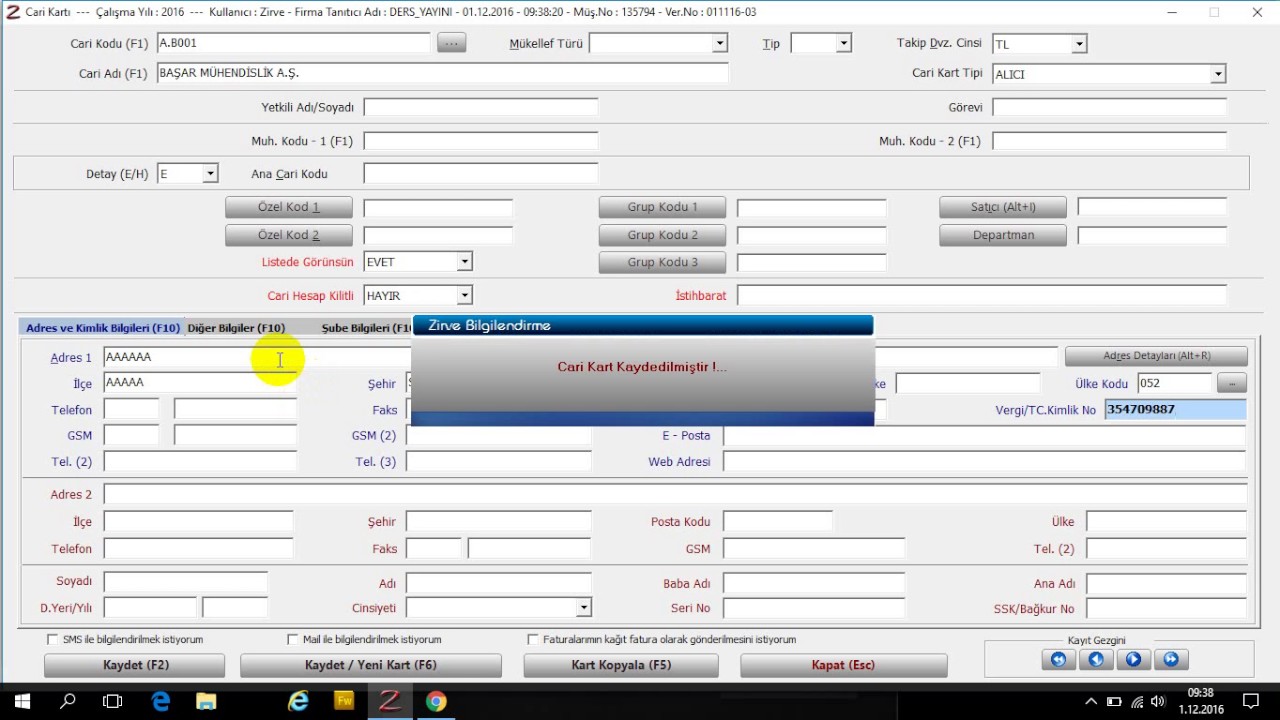1280x720 pixels.
Task: Click SSK/Bağkur No field
Action: coord(1166,609)
